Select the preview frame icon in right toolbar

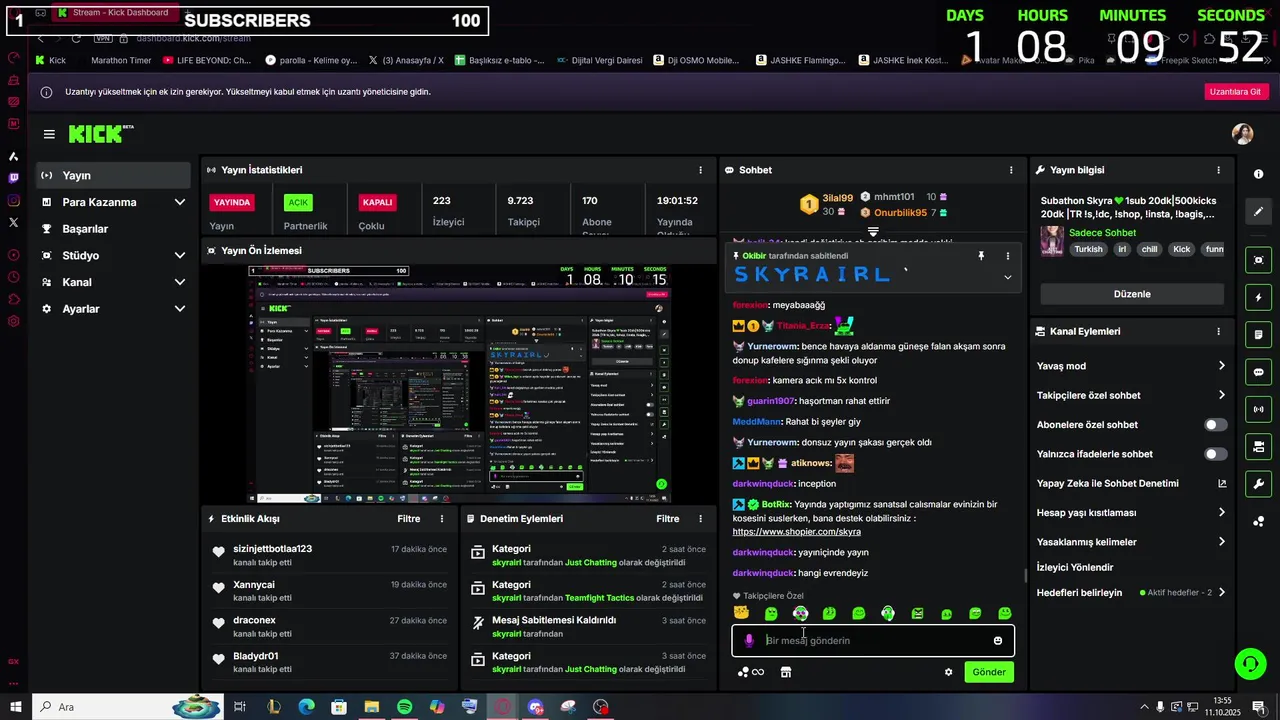coord(1258,260)
